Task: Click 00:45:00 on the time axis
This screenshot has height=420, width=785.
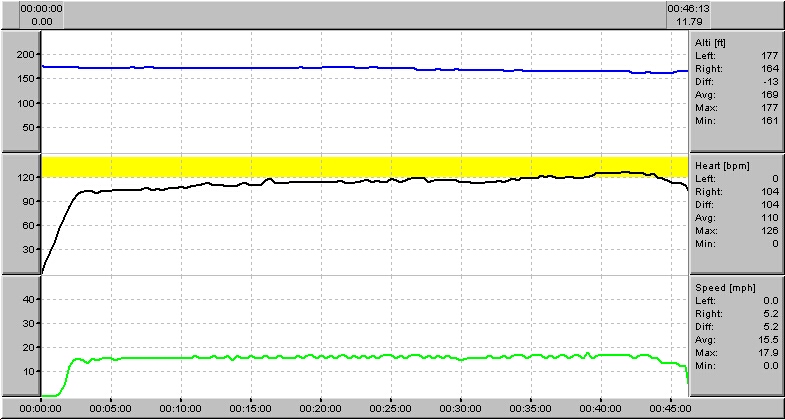Action: 671,408
